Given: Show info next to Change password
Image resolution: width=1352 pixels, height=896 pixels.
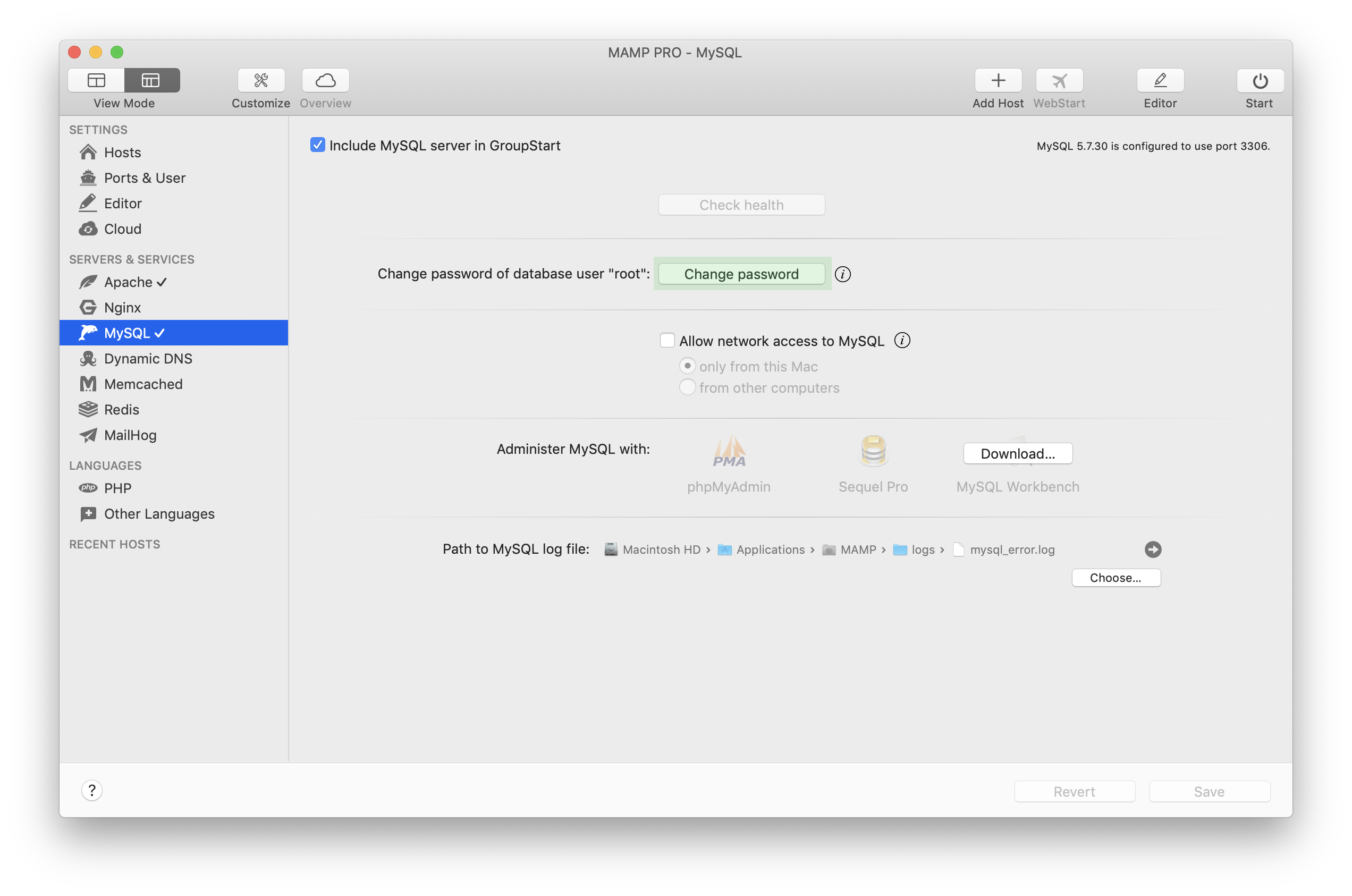Looking at the screenshot, I should [842, 274].
